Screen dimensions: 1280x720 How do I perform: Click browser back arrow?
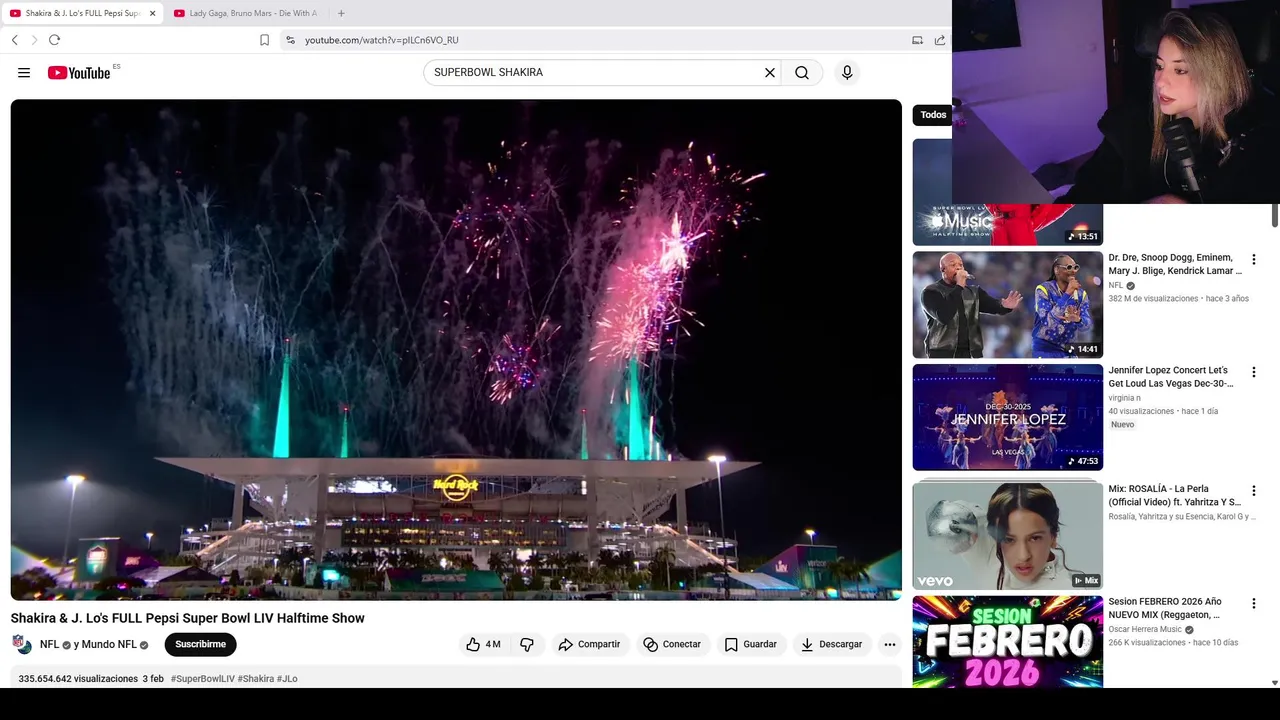[x=15, y=40]
